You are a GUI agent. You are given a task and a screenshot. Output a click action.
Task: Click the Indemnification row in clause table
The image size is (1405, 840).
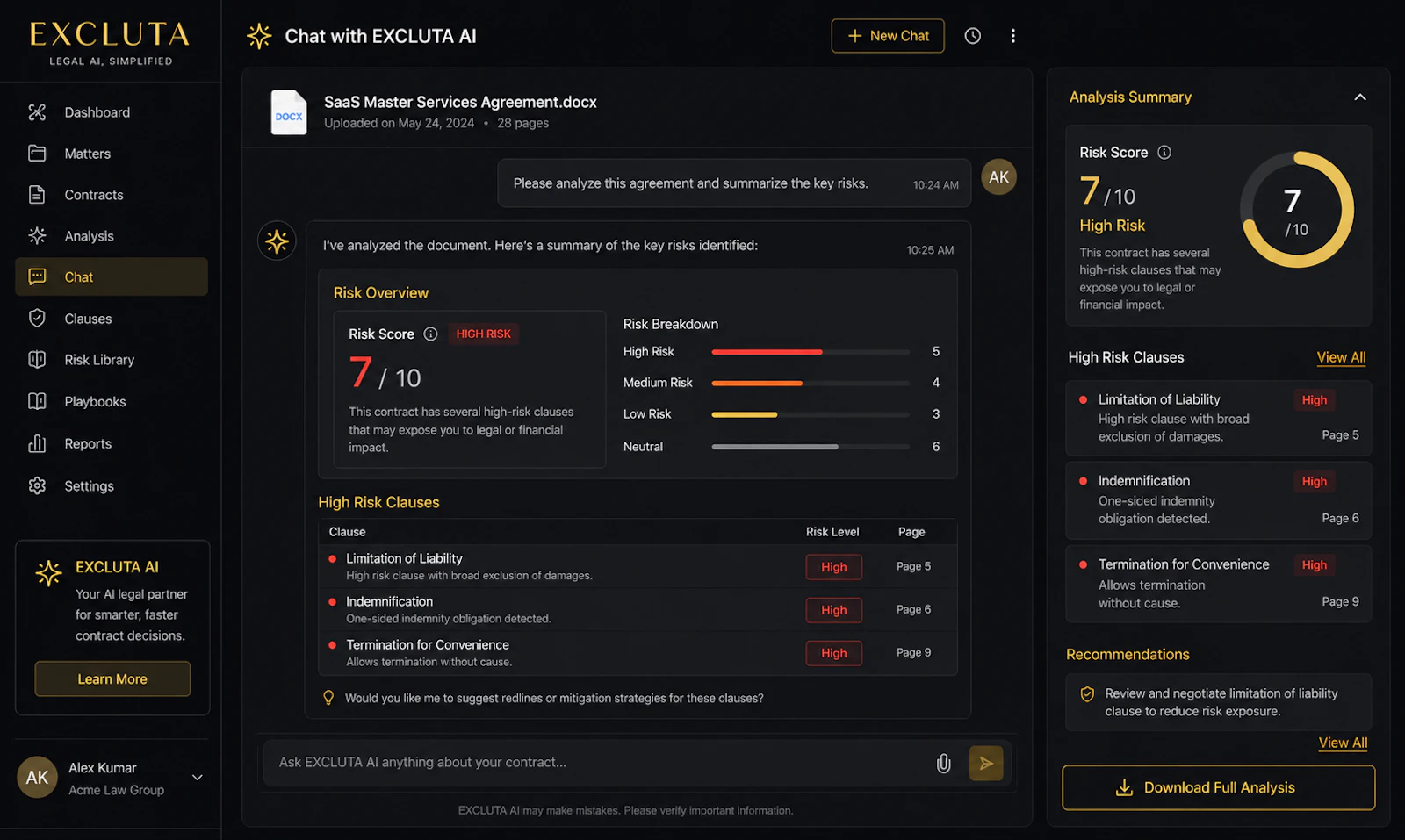tap(638, 610)
